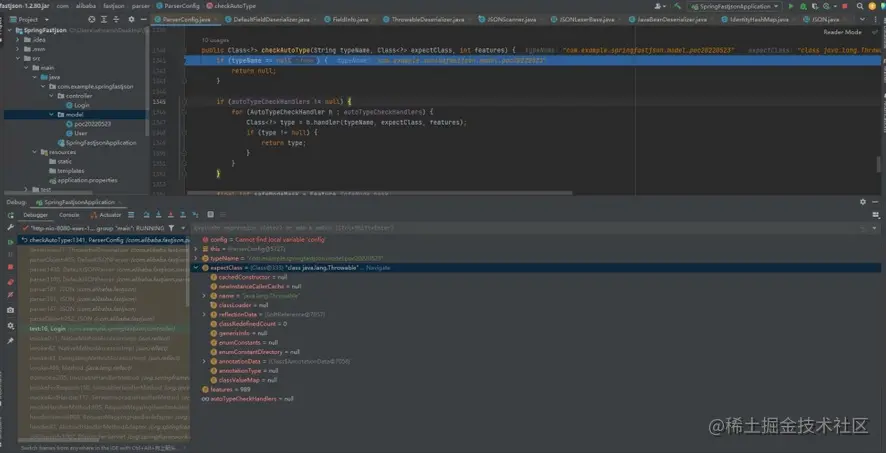Click Run with Coverage icon in top toolbar
This screenshot has width=886, height=453.
pyautogui.click(x=813, y=6)
